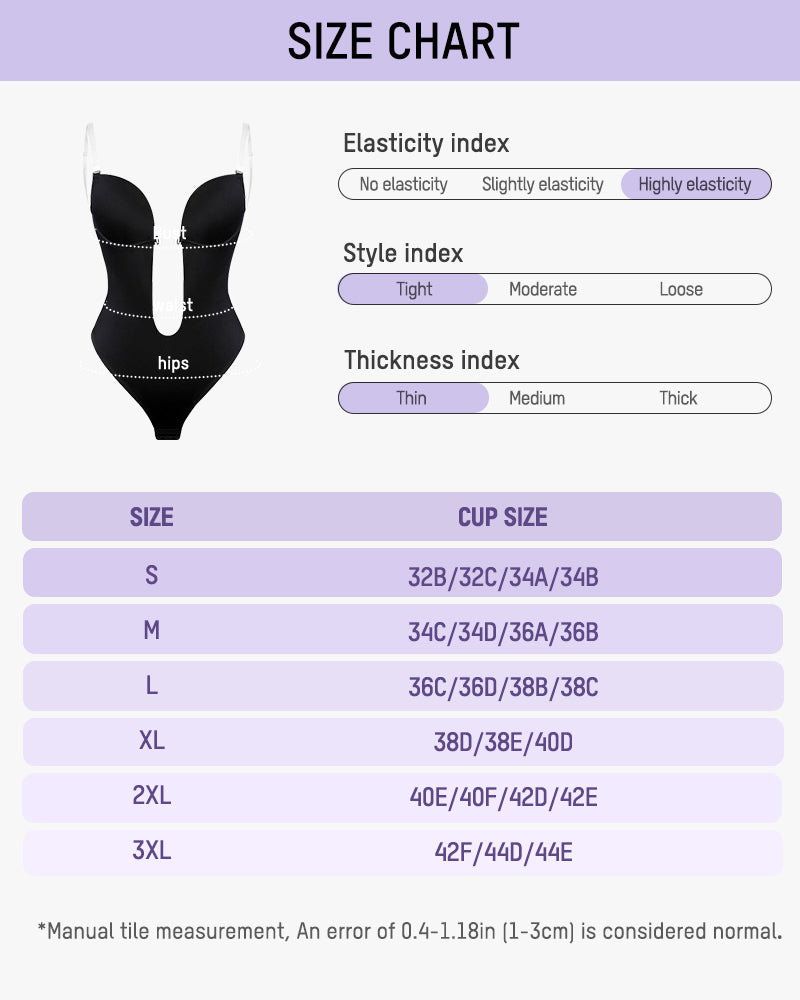Viewport: 800px width, 1000px height.
Task: Select the size S row
Action: tap(402, 575)
